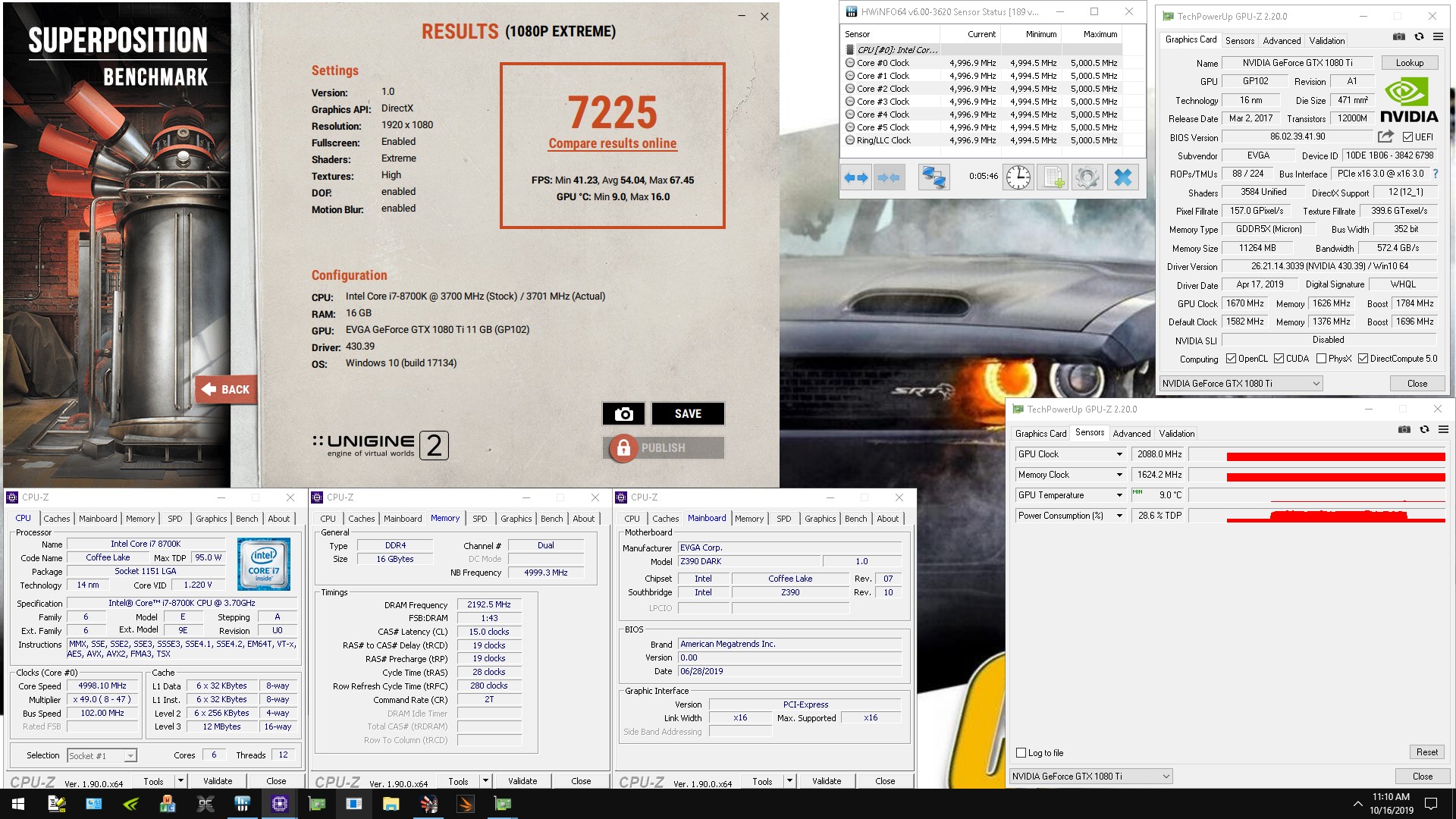
Task: Open the Memory Clock sensor dropdown
Action: [x=1119, y=475]
